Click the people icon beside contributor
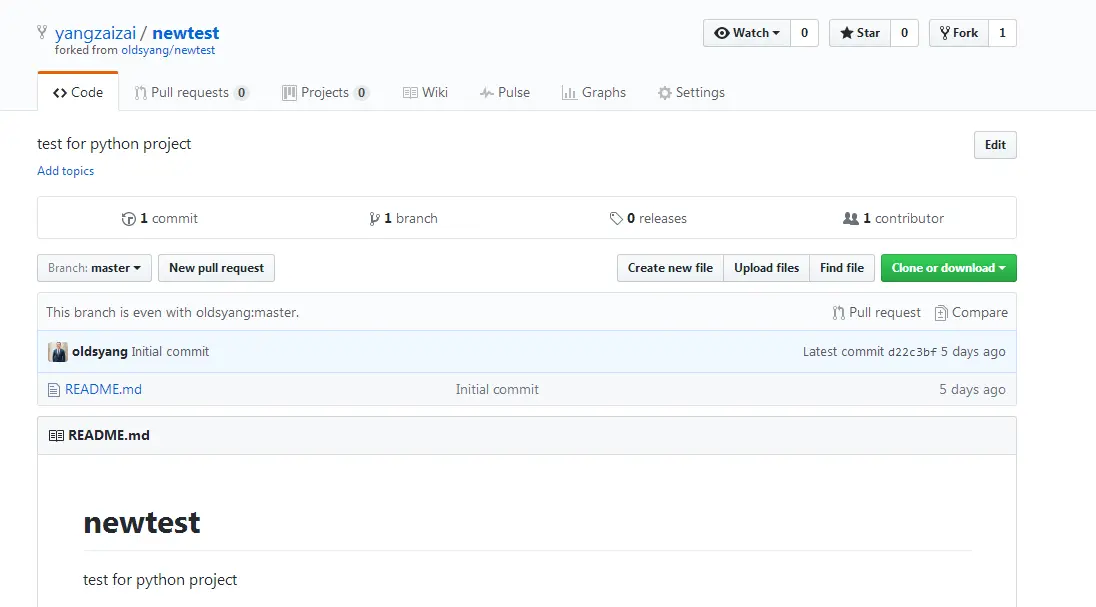The image size is (1096, 607). point(851,218)
